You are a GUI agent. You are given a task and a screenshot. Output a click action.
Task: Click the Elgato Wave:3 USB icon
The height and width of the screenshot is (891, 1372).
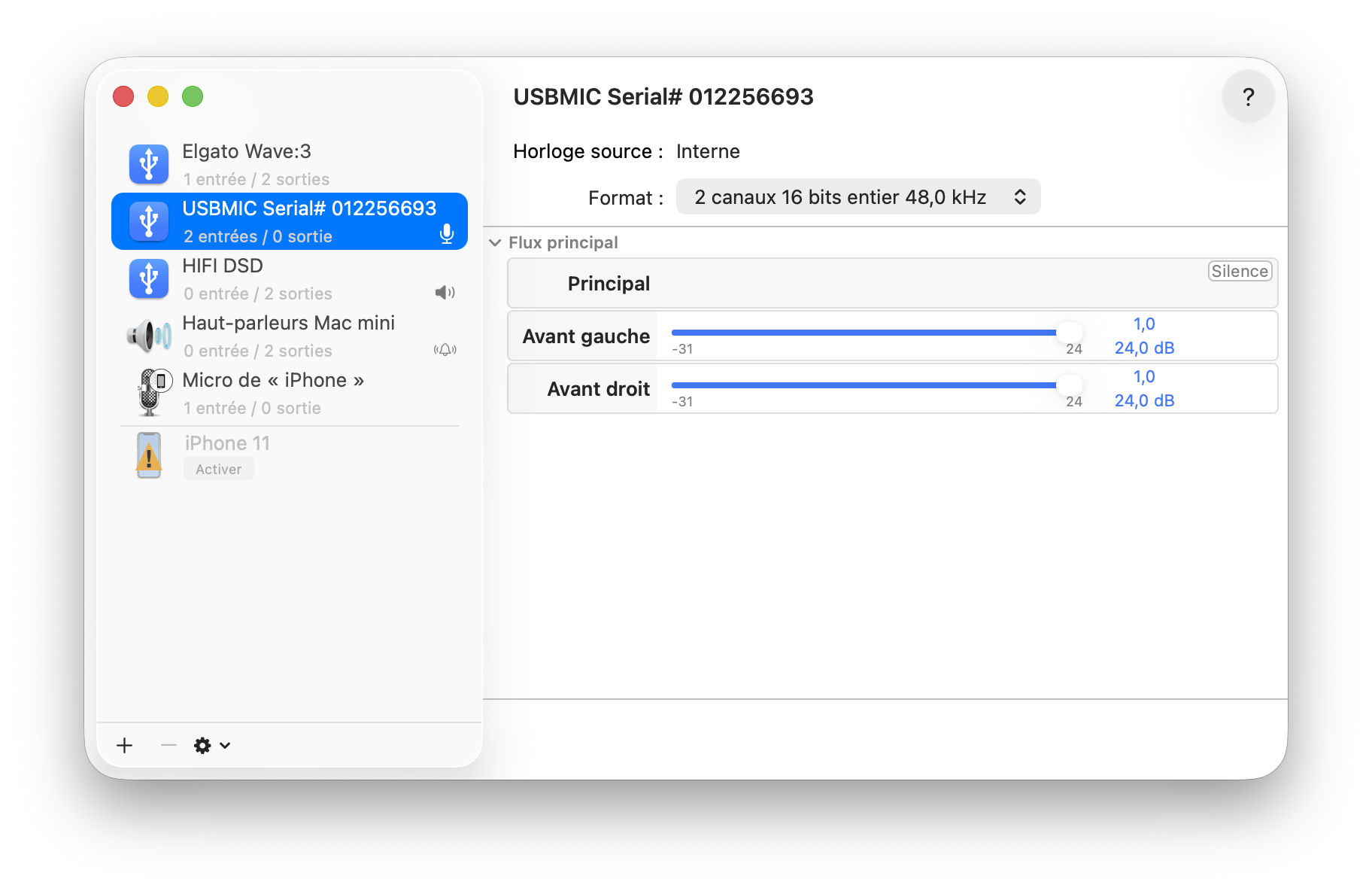tap(149, 164)
